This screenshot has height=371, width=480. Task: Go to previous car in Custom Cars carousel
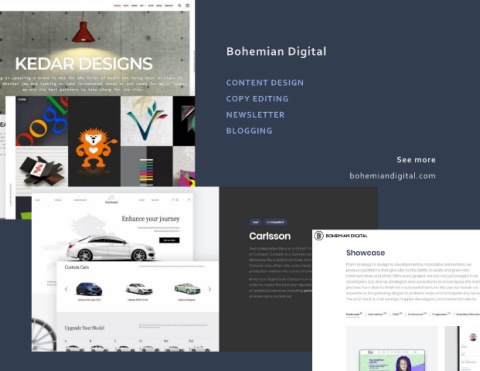coord(66,289)
